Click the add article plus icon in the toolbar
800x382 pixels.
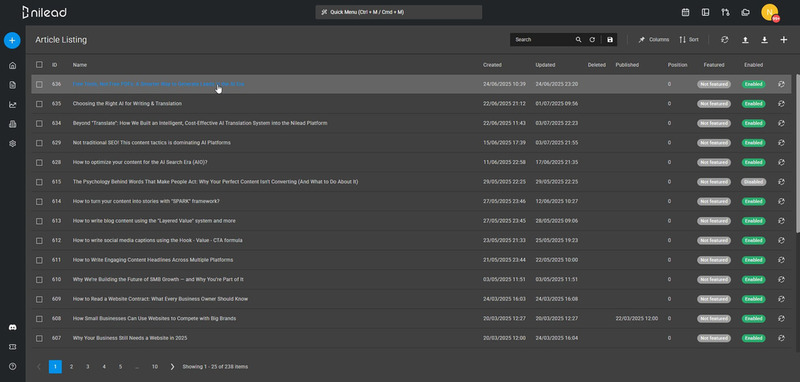coord(784,40)
